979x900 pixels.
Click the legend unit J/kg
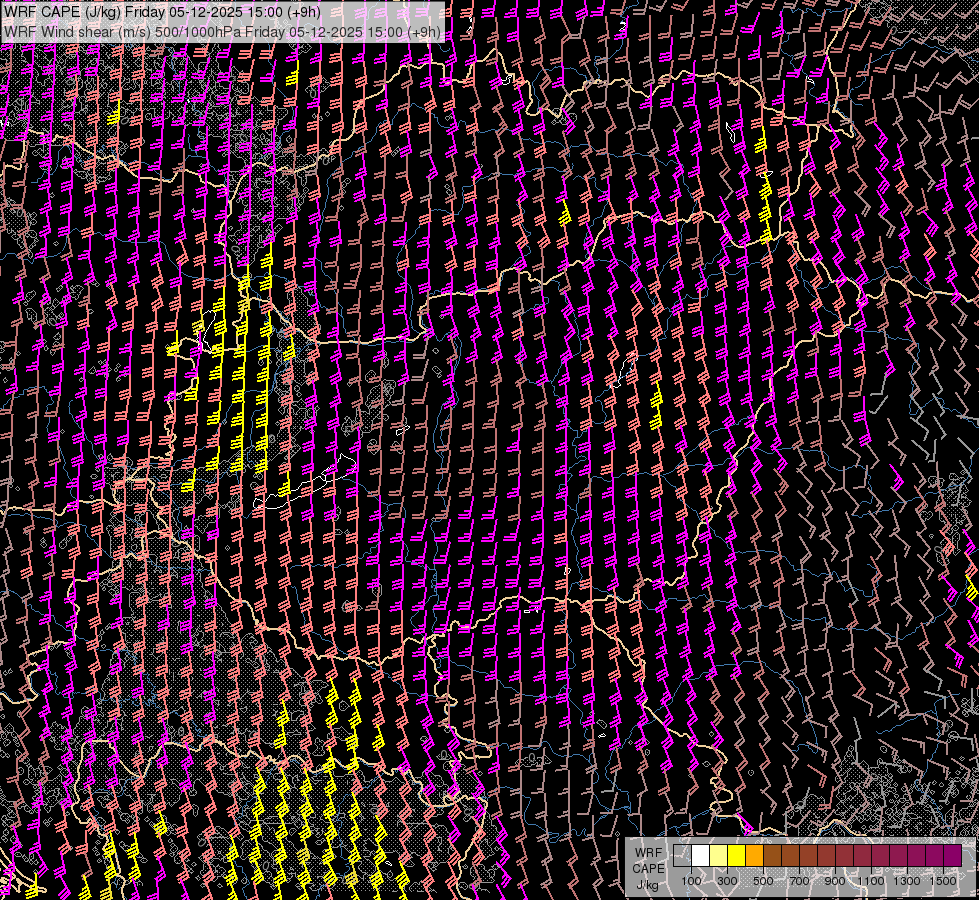click(647, 885)
